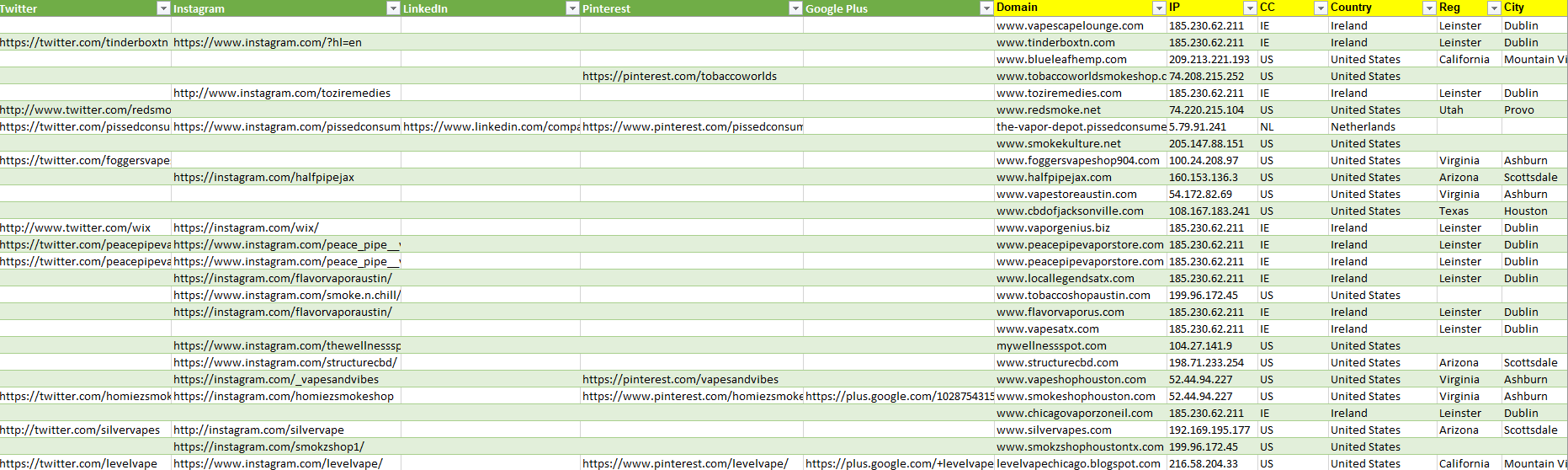Select domain www.blueleafhemp.com
The height and width of the screenshot is (470, 1568).
click(x=1080, y=59)
